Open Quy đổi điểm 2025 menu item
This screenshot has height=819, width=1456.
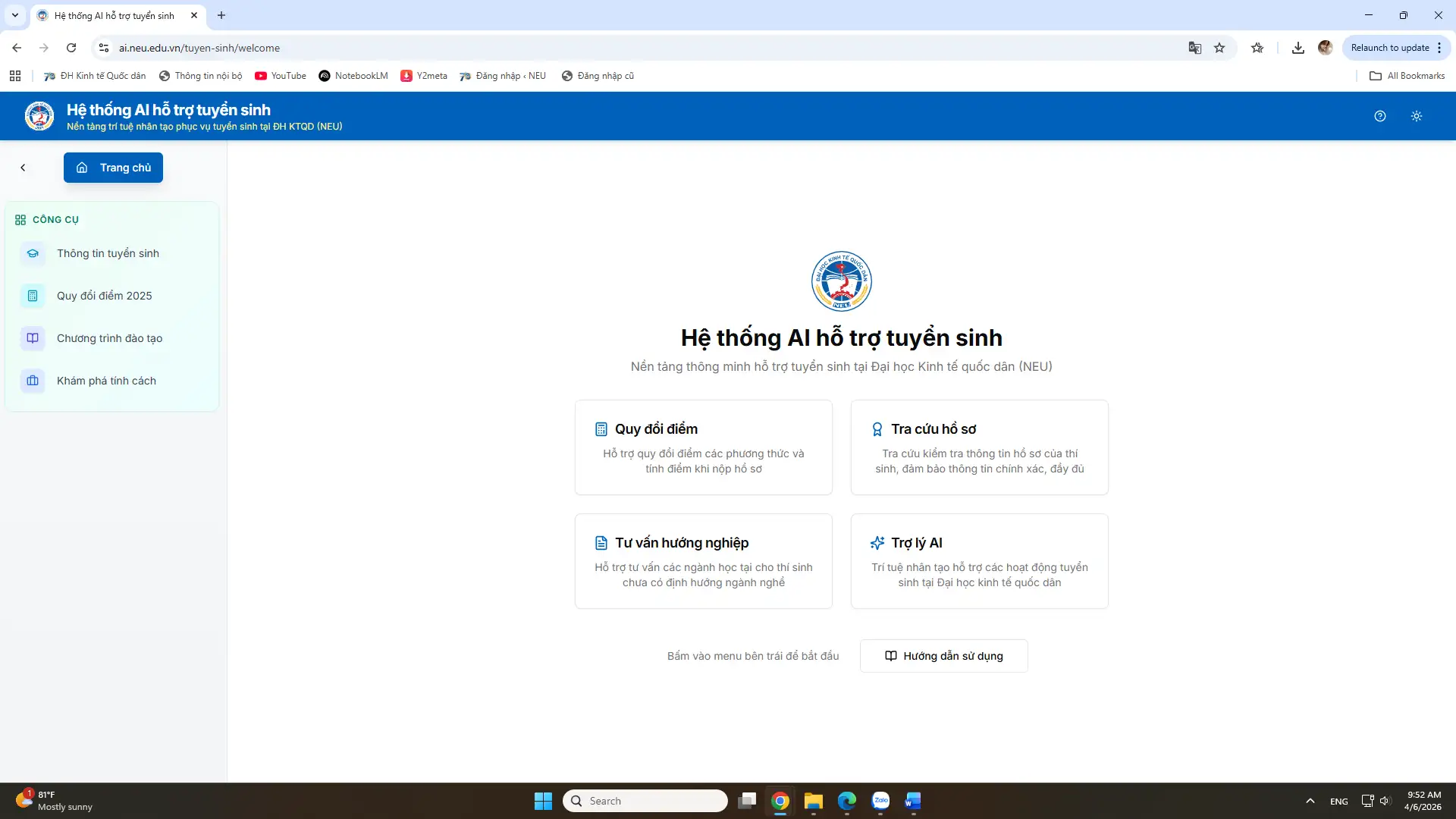[x=104, y=296]
